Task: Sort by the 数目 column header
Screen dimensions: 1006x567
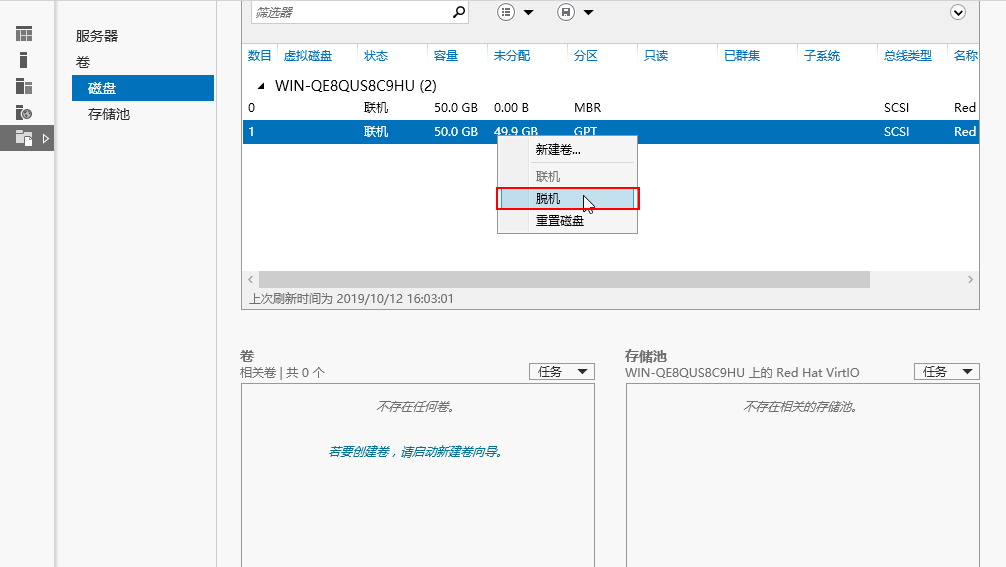Action: (259, 56)
